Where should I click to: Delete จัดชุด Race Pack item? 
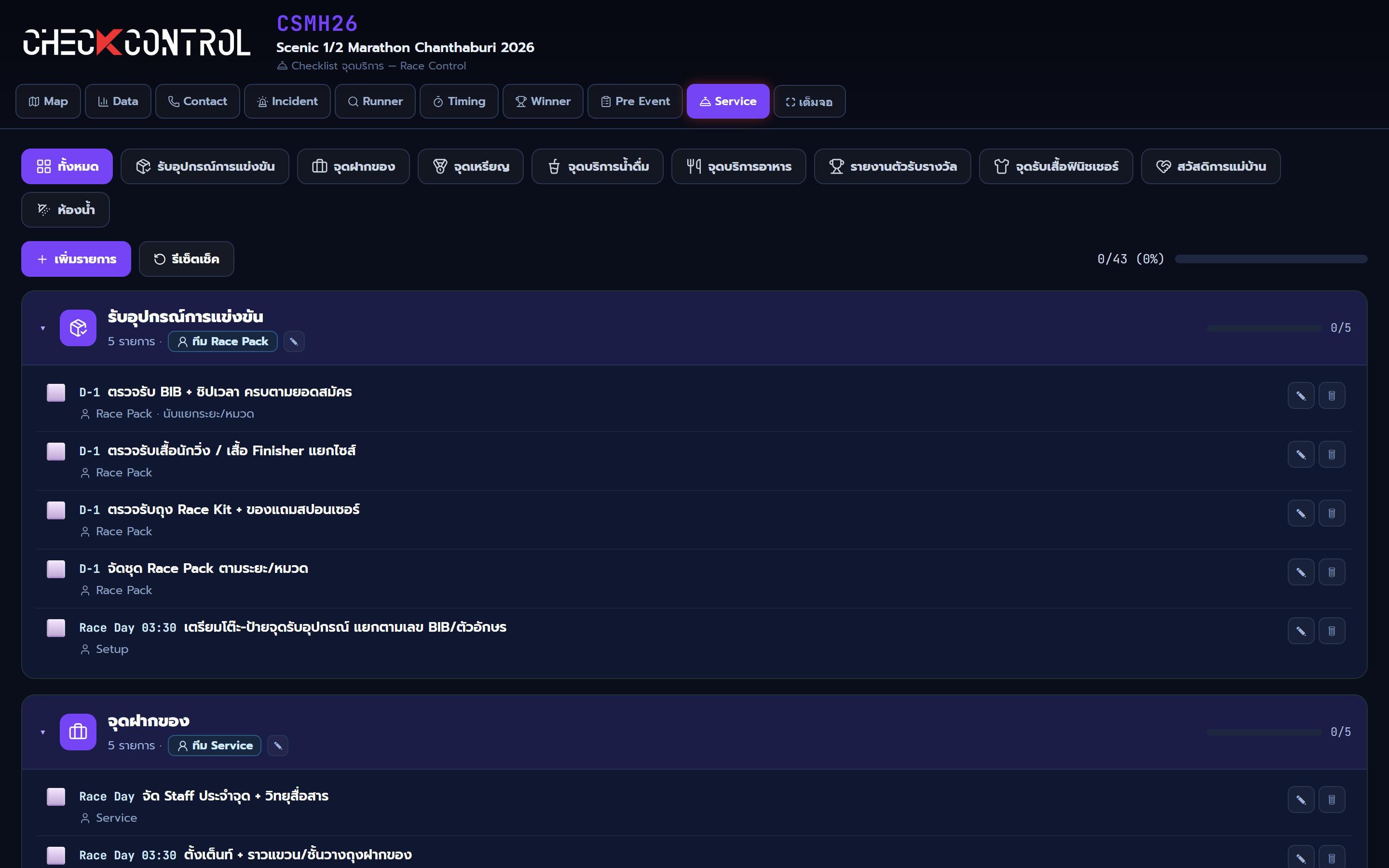point(1332,572)
